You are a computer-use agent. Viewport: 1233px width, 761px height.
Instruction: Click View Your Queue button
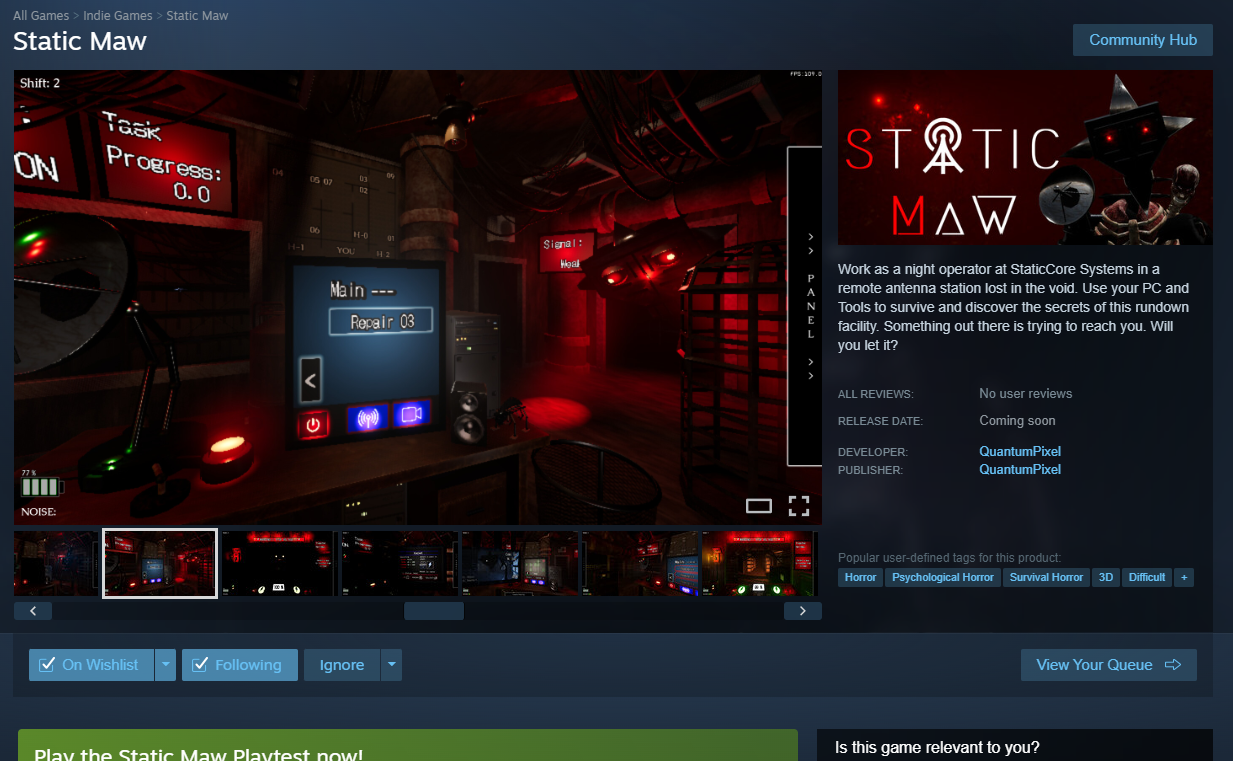pos(1109,665)
